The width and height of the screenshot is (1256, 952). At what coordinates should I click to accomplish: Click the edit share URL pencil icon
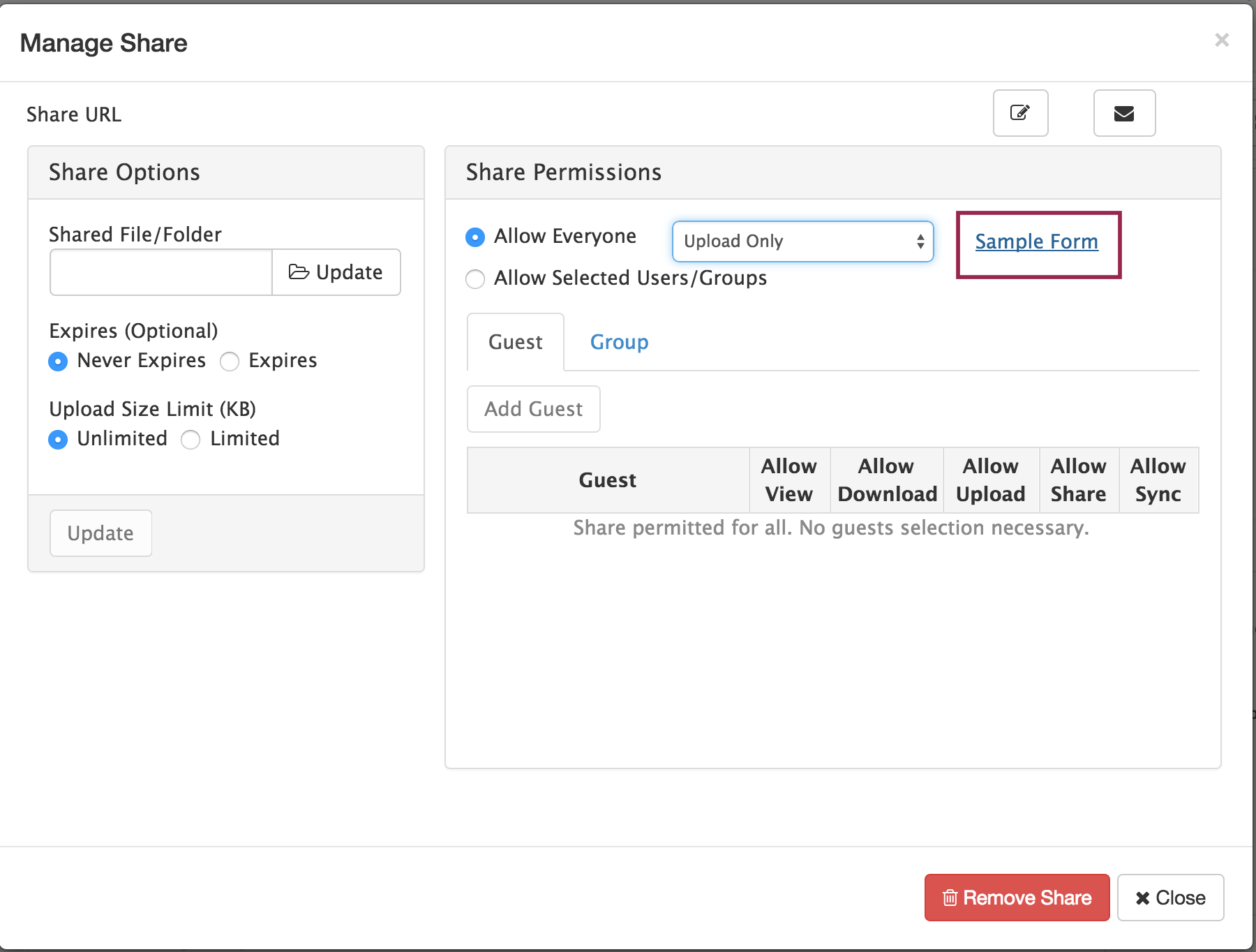tap(1020, 113)
